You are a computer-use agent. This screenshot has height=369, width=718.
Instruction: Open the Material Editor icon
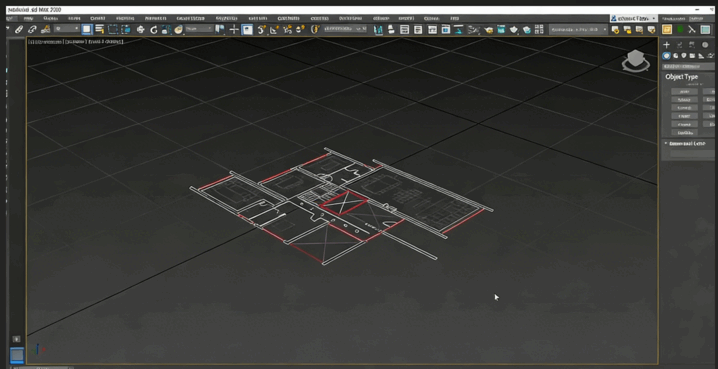coord(474,30)
